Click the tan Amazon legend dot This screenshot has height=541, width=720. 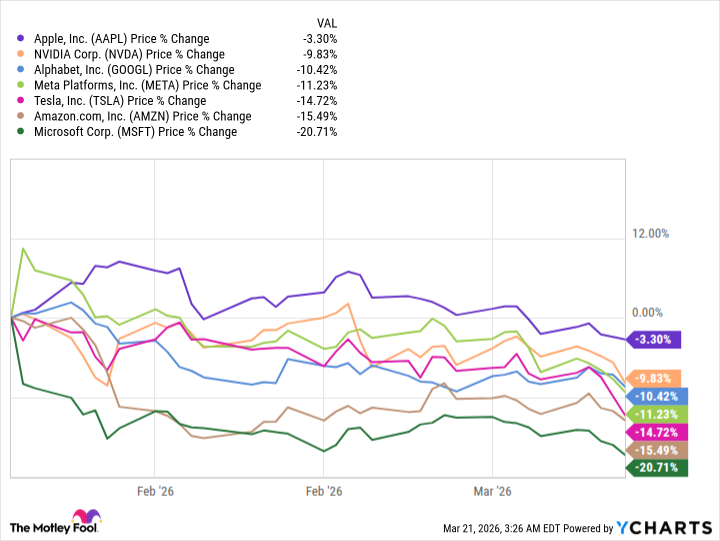[21, 116]
